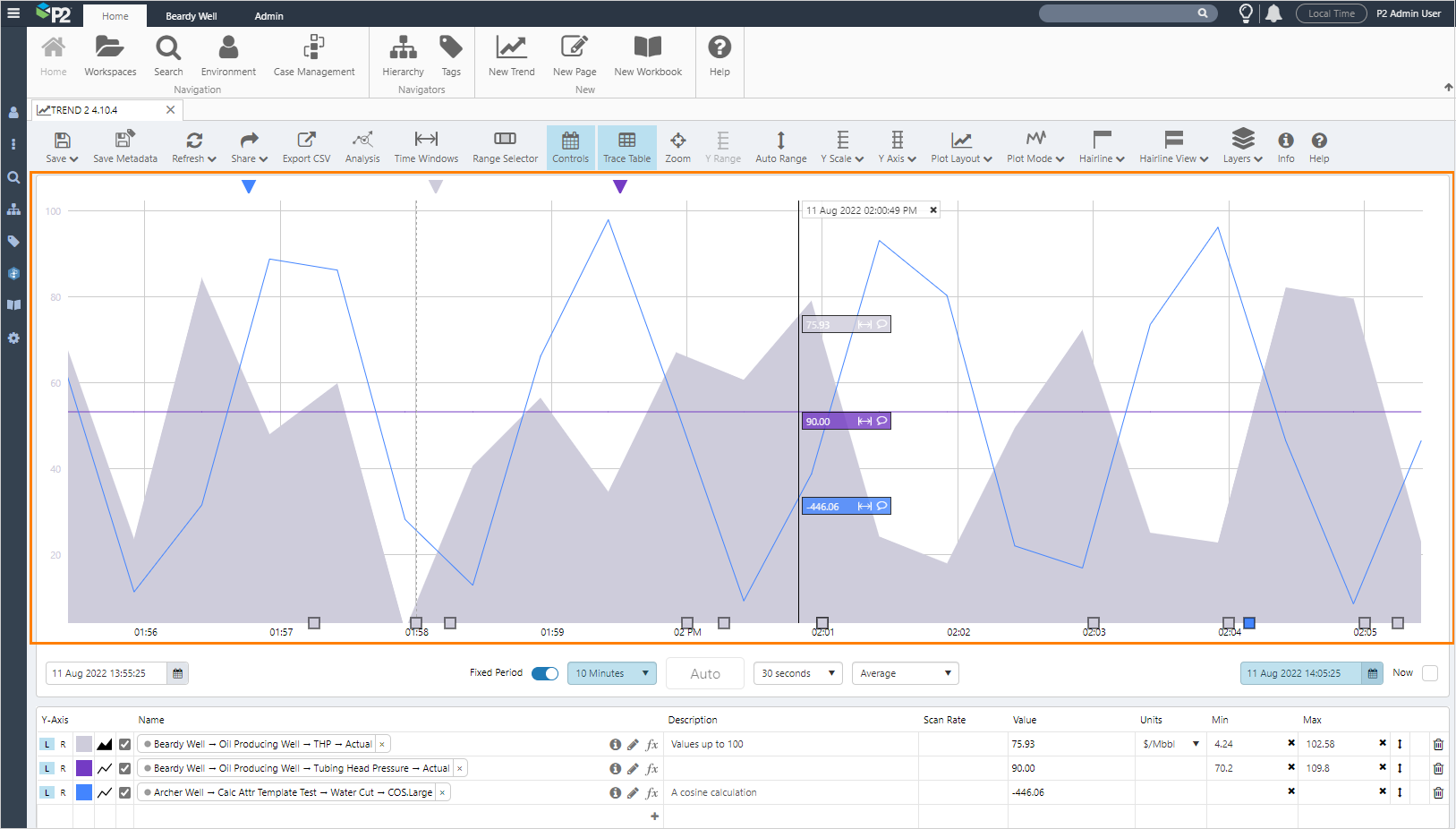
Task: Select the Zoom tool
Action: coord(677,147)
